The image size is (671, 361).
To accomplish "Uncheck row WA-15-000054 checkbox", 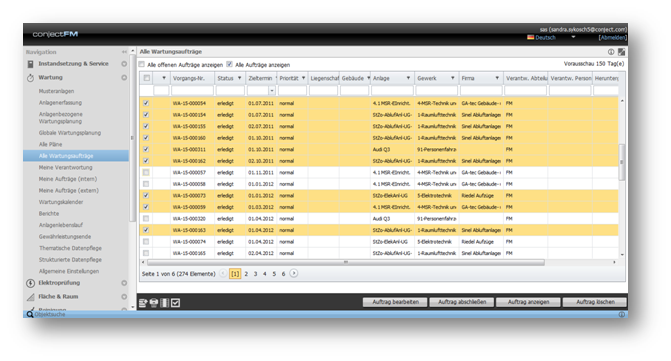I will (146, 103).
